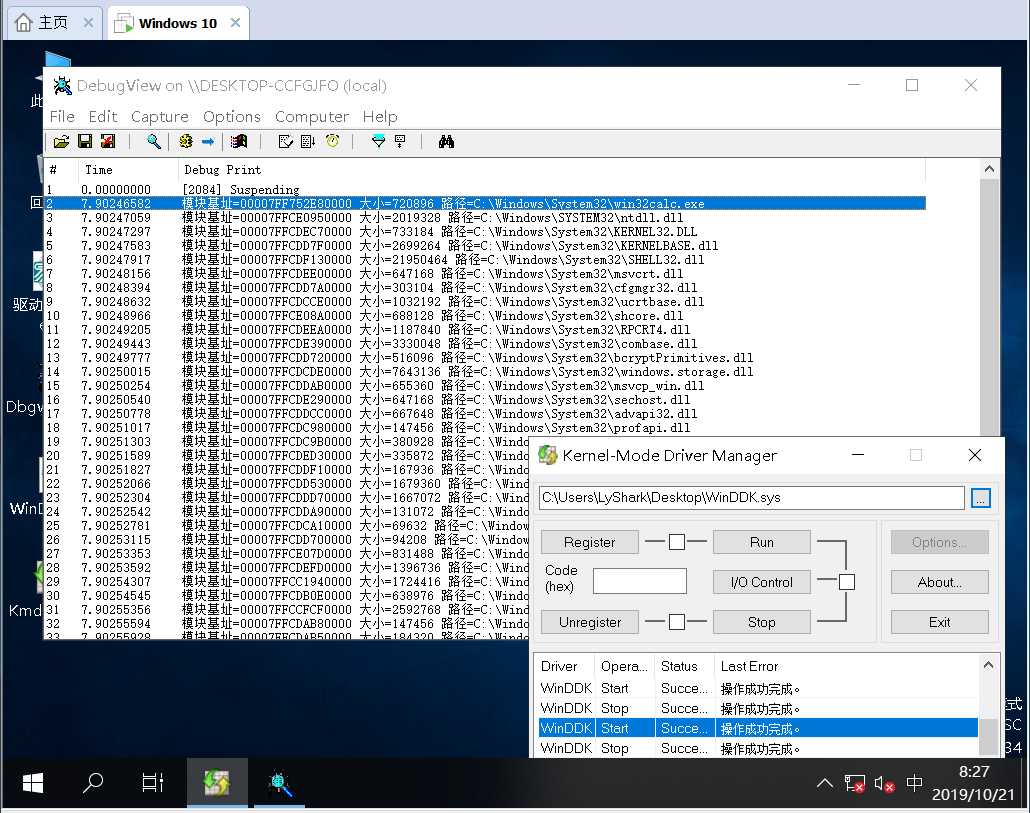Toggle the checkbox next to Unregister button
This screenshot has width=1030, height=813.
pyautogui.click(x=677, y=622)
